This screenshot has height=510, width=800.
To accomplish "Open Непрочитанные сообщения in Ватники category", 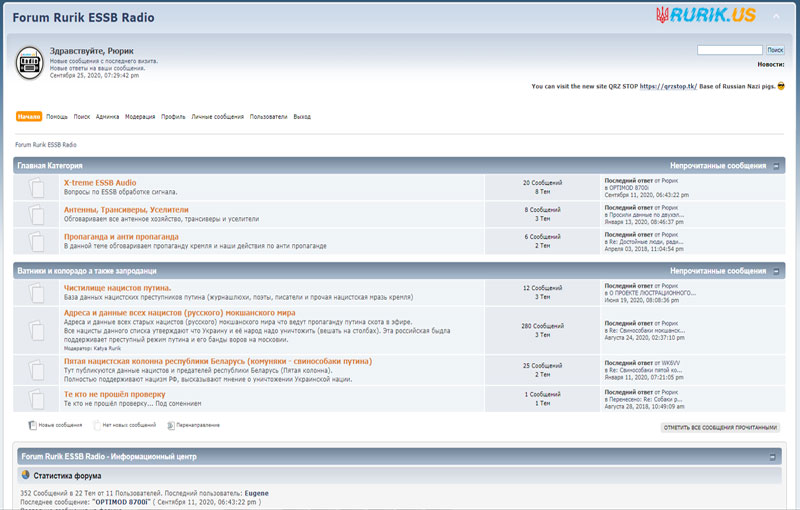I will click(718, 271).
